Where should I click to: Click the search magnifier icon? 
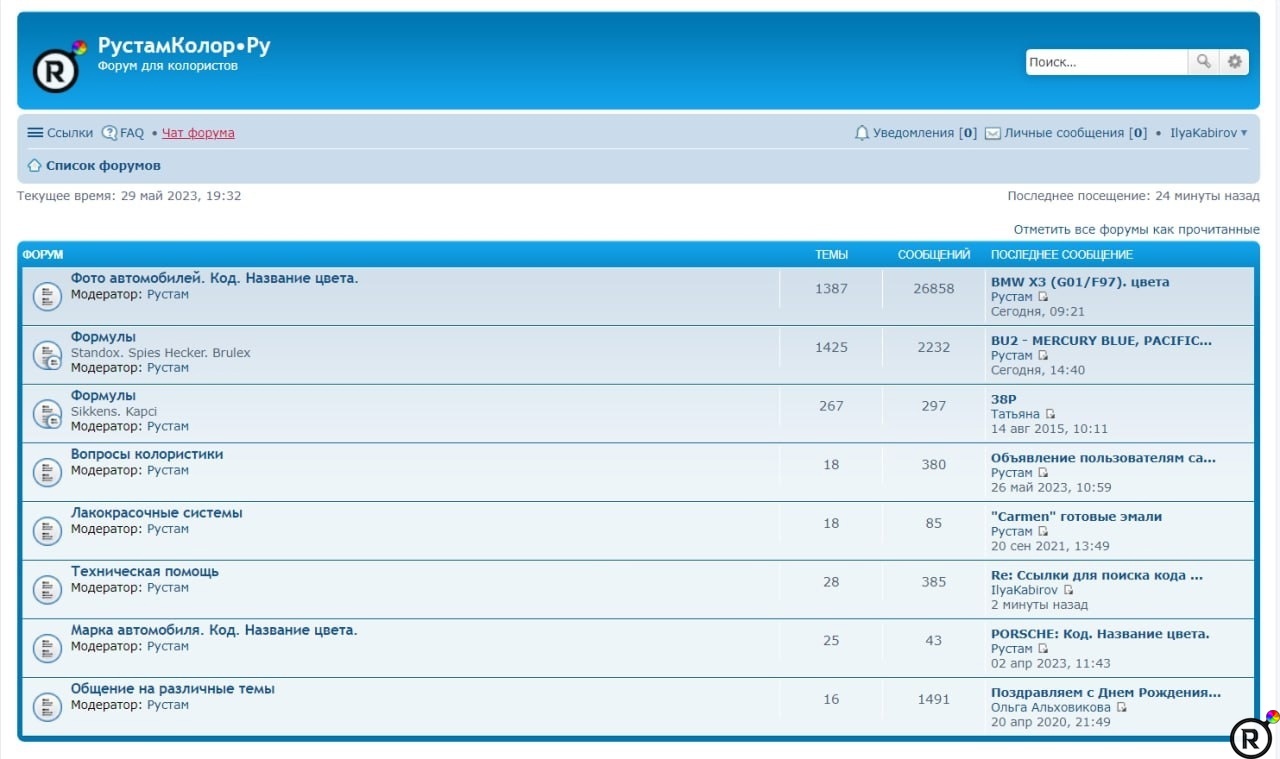coord(1203,62)
